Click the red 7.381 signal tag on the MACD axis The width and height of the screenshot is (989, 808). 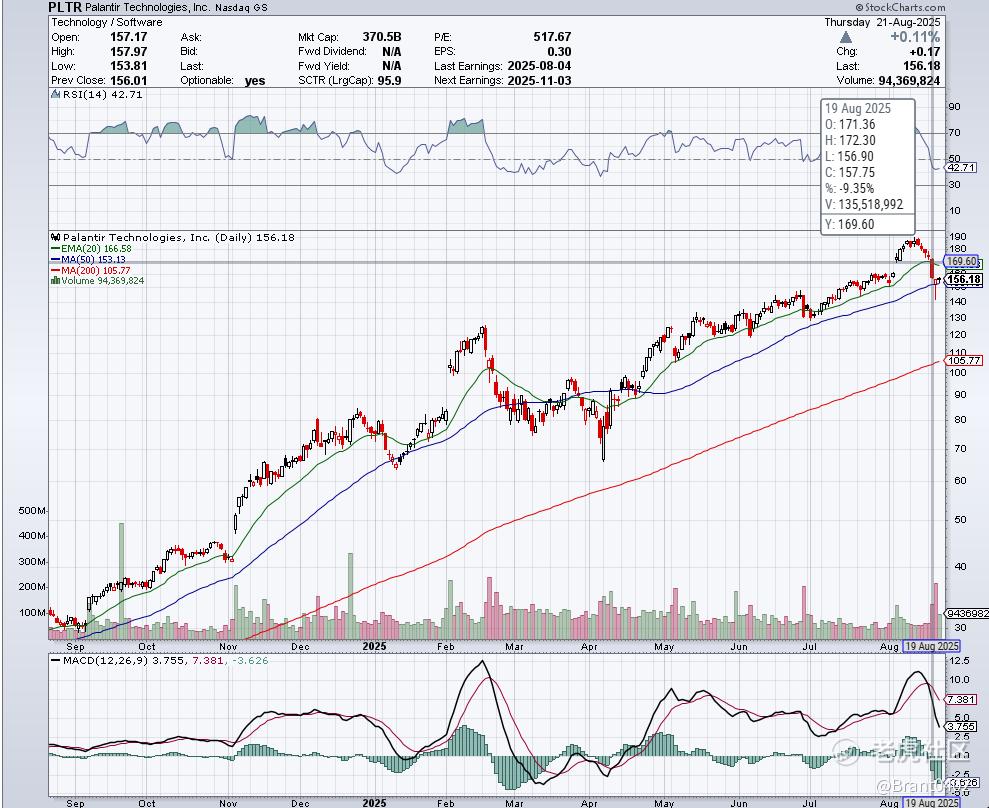(962, 700)
